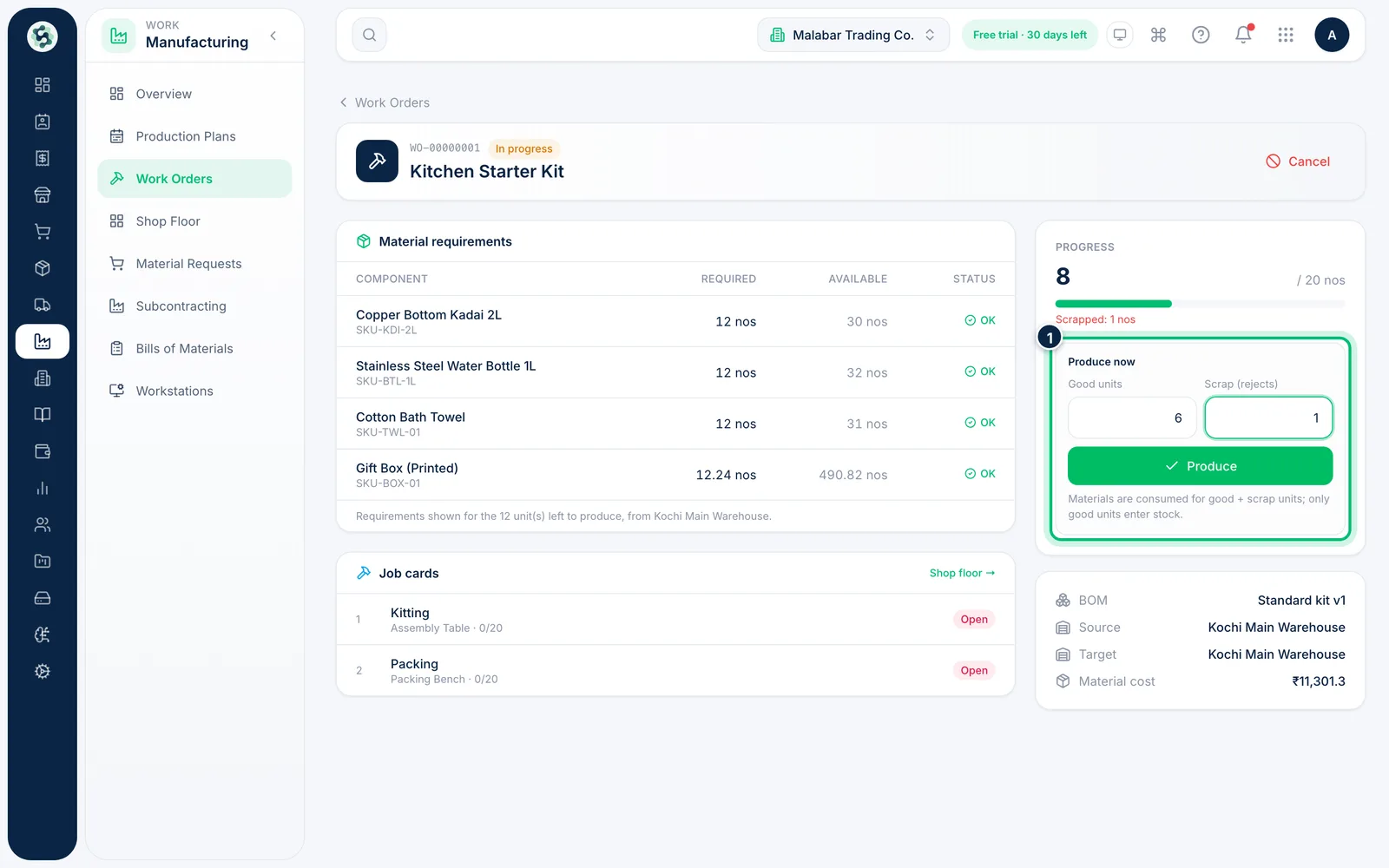Focus the Scrap (rejects) input field
Viewport: 1389px width, 868px height.
coord(1268,418)
